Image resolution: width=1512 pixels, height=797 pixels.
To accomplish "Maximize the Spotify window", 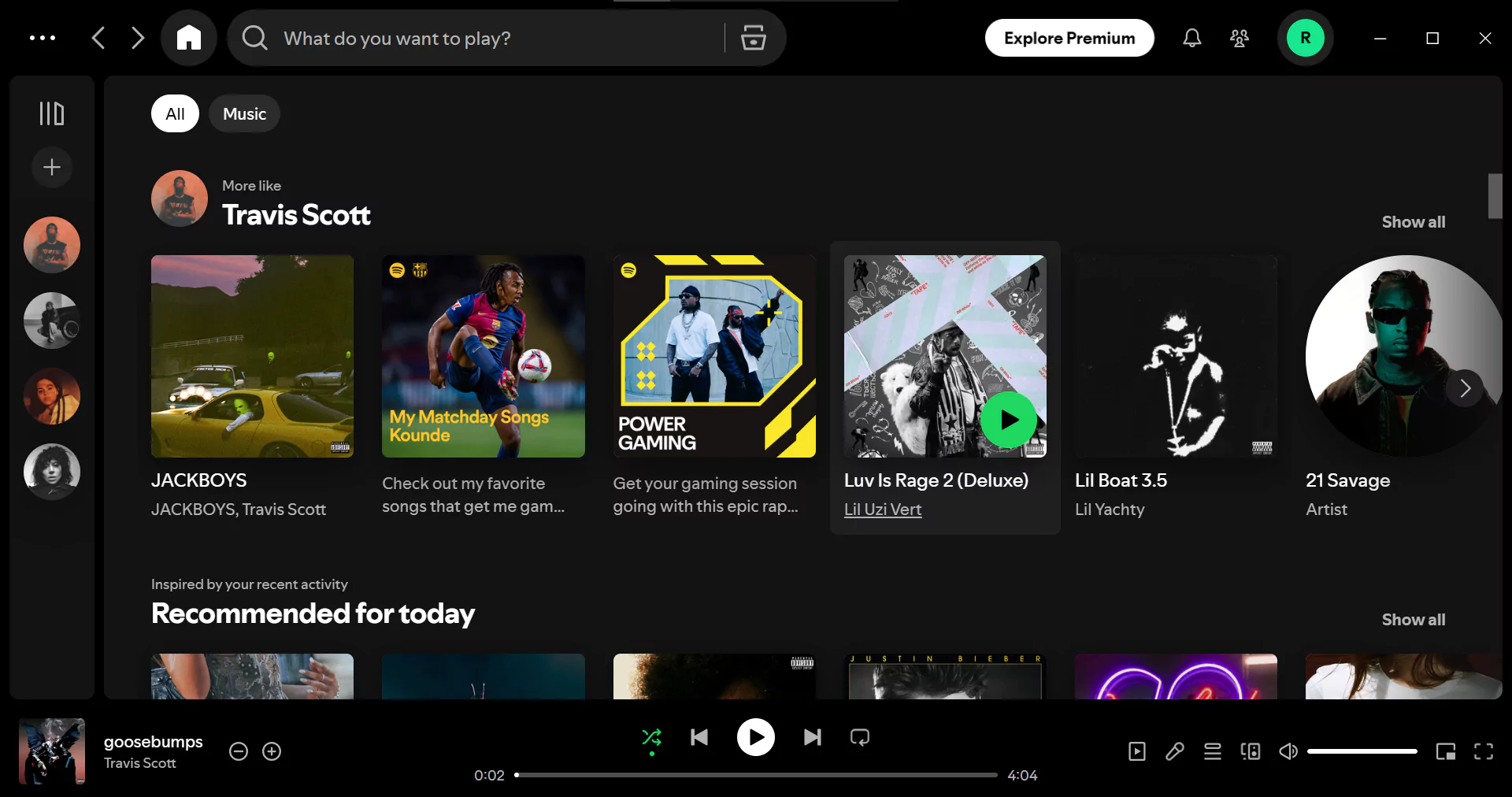I will (x=1432, y=38).
